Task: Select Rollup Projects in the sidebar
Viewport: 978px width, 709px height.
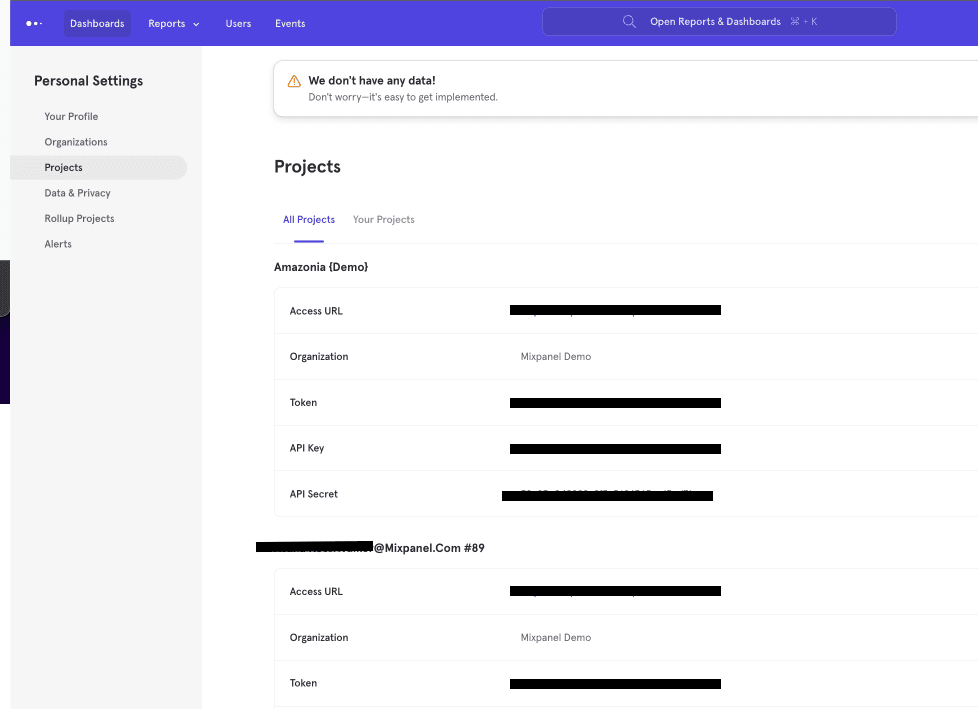Action: coord(79,218)
